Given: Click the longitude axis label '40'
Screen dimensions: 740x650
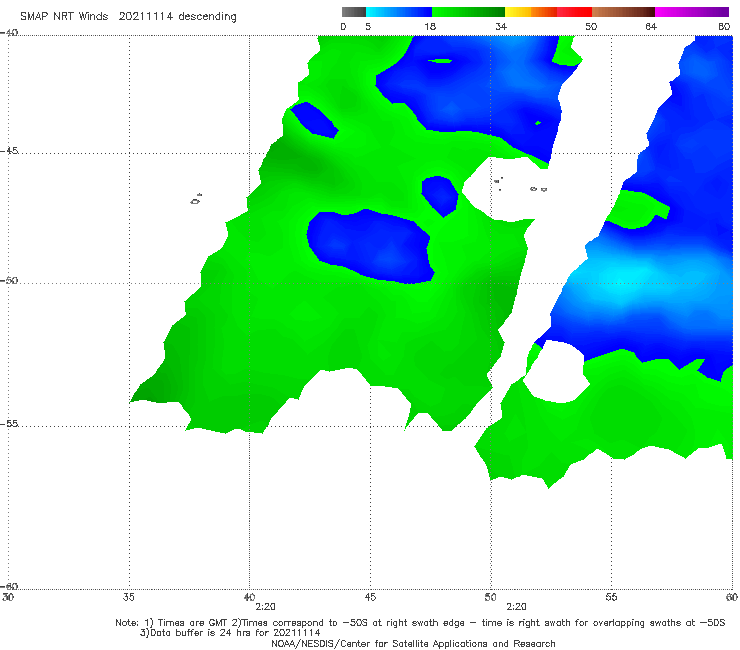Looking at the screenshot, I should point(249,597).
